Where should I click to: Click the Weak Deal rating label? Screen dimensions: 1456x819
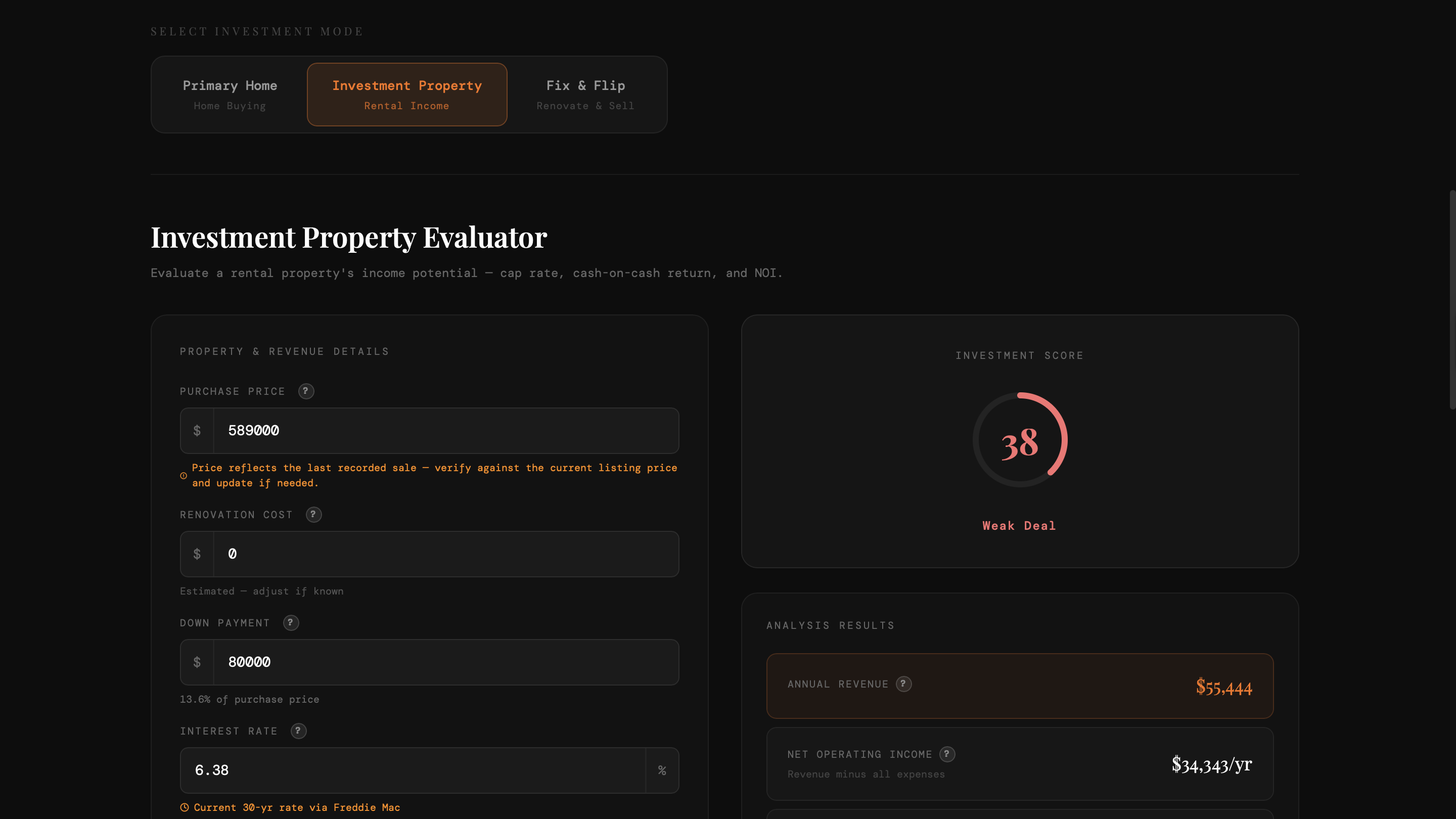pos(1019,526)
